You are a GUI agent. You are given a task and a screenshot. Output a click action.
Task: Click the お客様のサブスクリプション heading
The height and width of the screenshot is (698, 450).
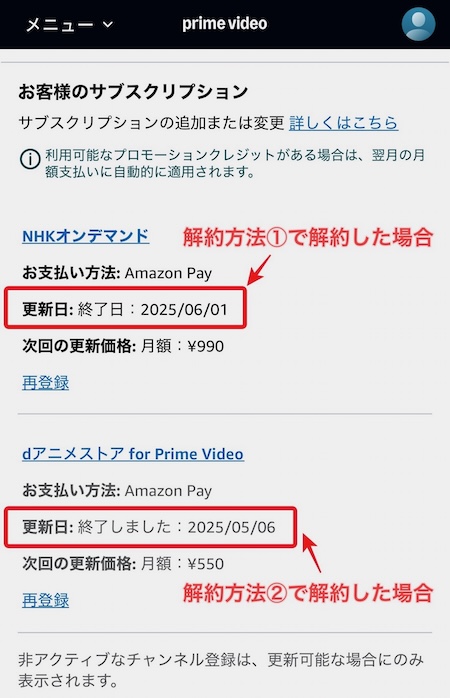pyautogui.click(x=133, y=92)
